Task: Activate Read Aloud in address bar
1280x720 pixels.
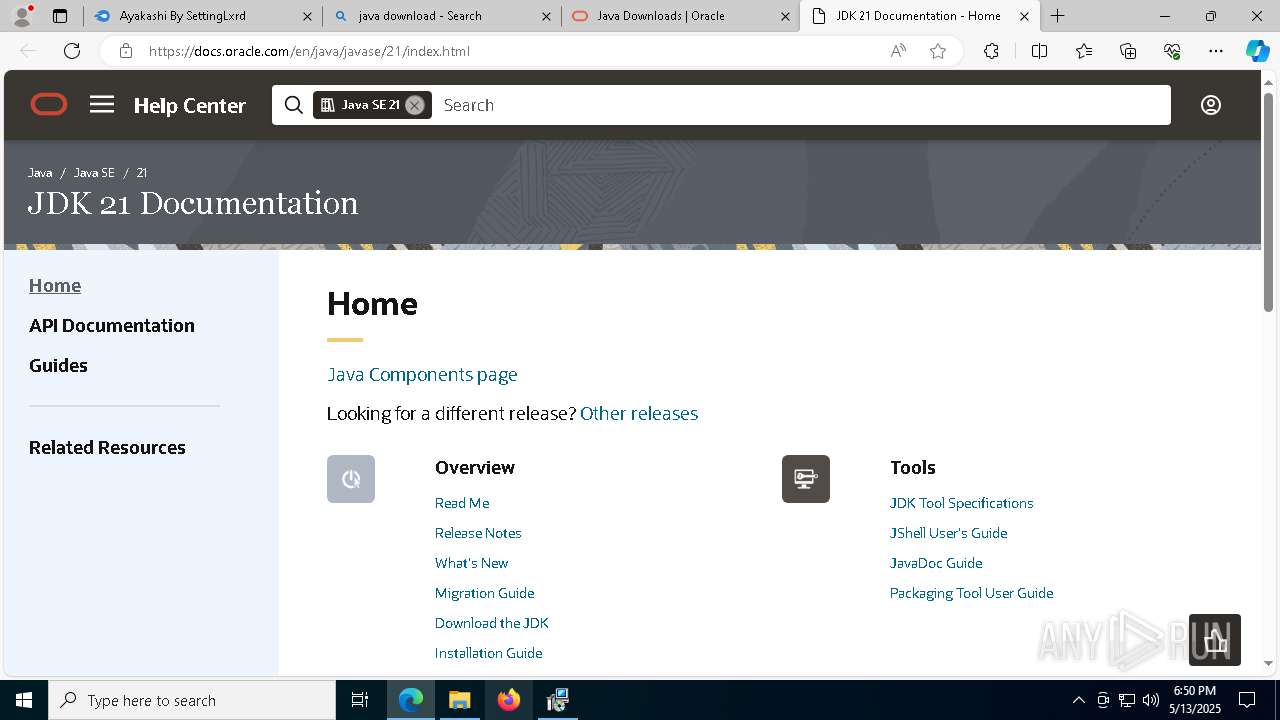Action: click(x=898, y=51)
